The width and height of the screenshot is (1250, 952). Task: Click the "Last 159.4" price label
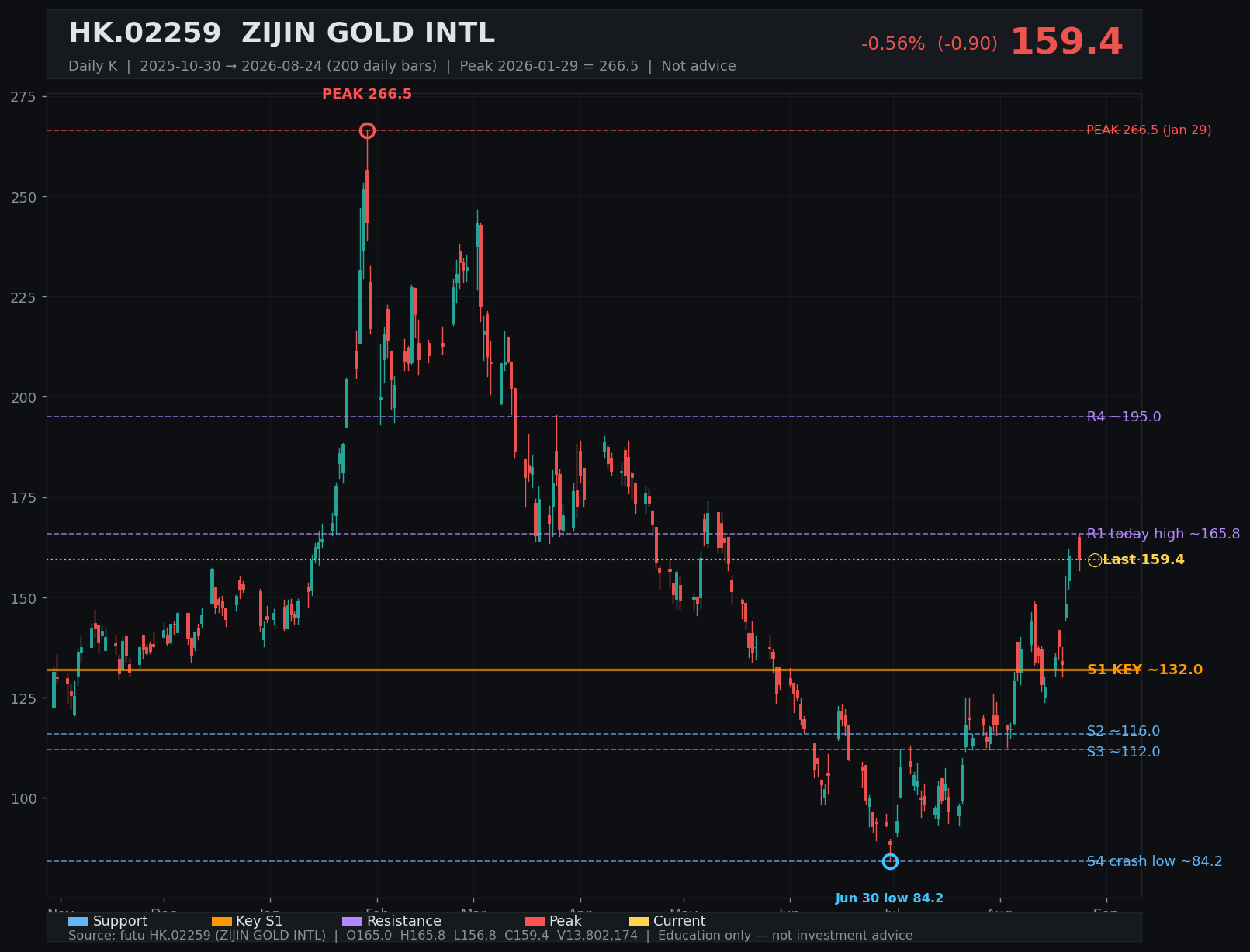pyautogui.click(x=1144, y=560)
